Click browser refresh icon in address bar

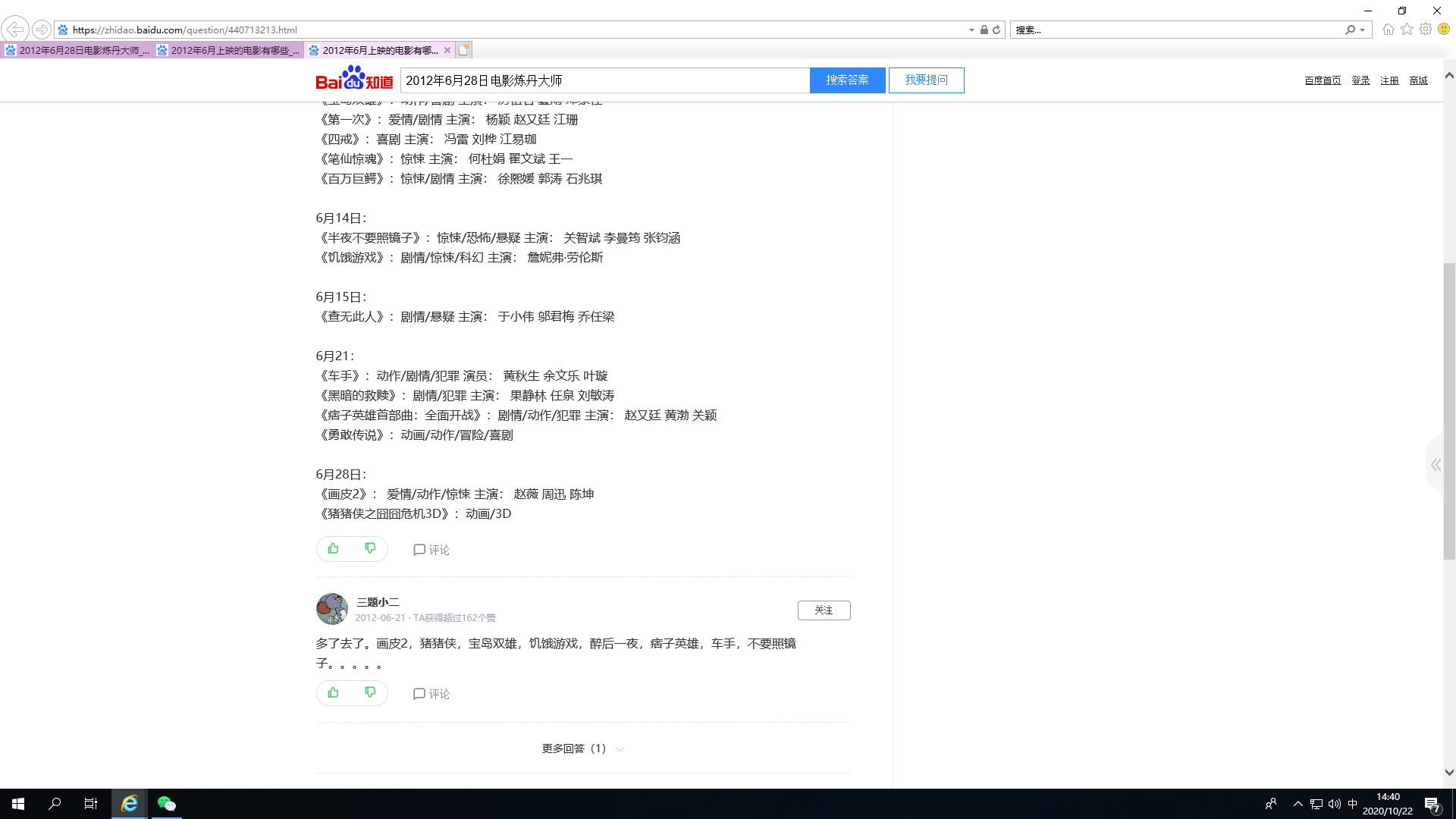[x=996, y=30]
